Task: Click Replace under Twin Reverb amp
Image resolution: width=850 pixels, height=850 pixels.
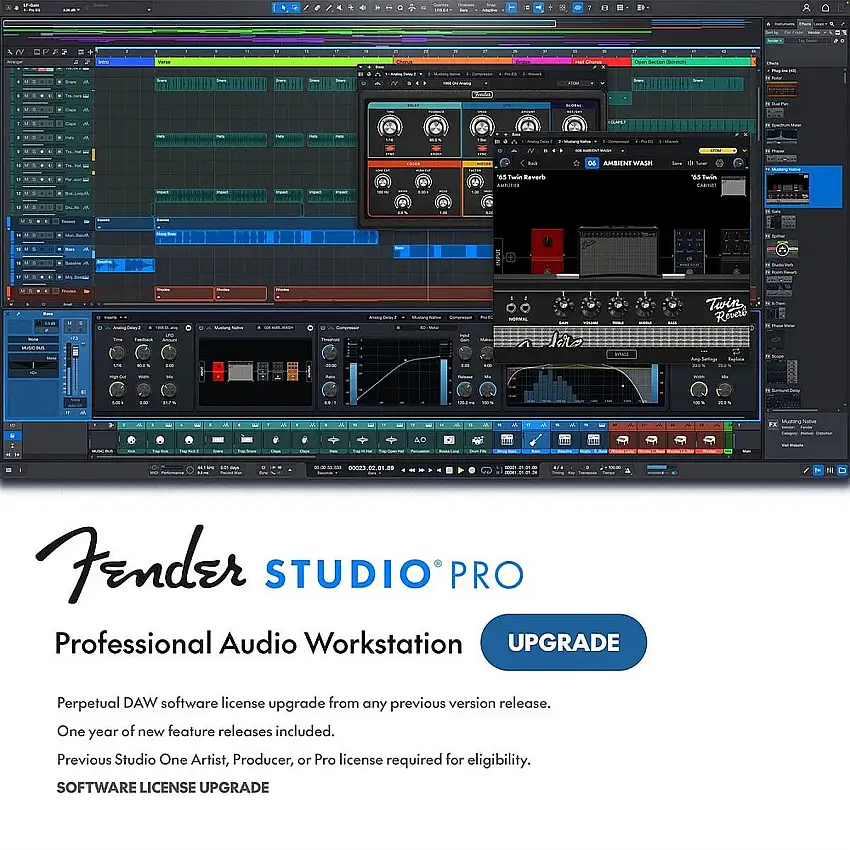Action: pos(736,356)
